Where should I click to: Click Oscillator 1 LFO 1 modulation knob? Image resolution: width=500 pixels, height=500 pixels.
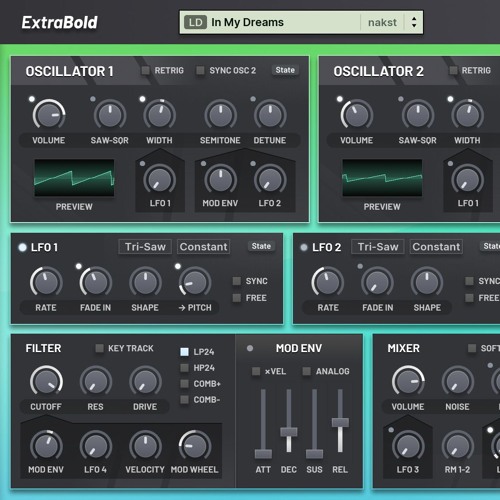[159, 179]
